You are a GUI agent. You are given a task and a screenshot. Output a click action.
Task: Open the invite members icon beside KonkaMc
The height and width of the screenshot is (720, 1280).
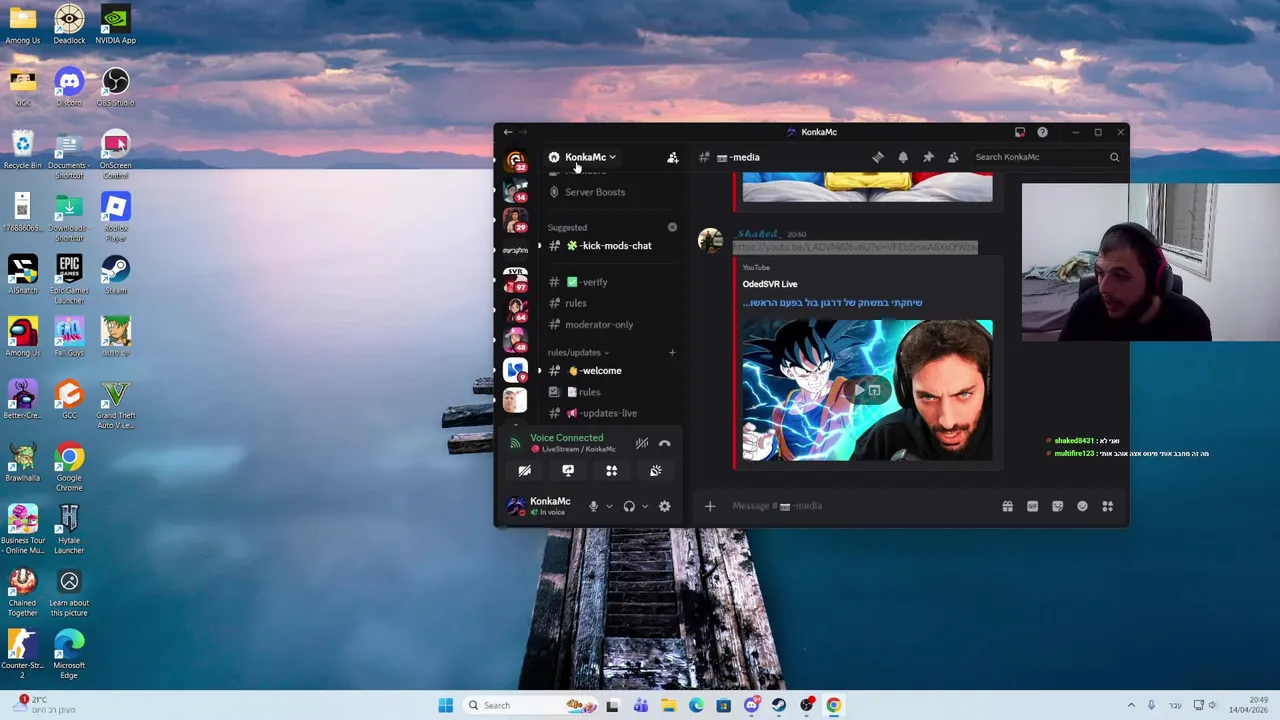click(x=673, y=157)
